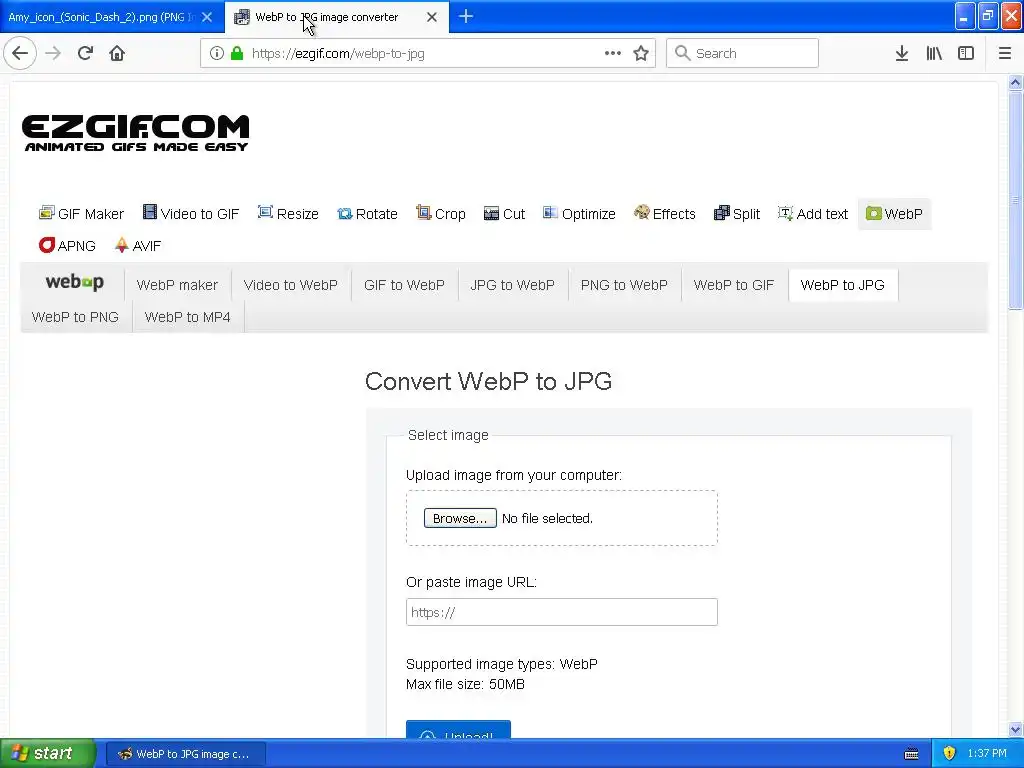Open the Rotate tool
Viewport: 1024px width, 768px height.
pyautogui.click(x=367, y=214)
